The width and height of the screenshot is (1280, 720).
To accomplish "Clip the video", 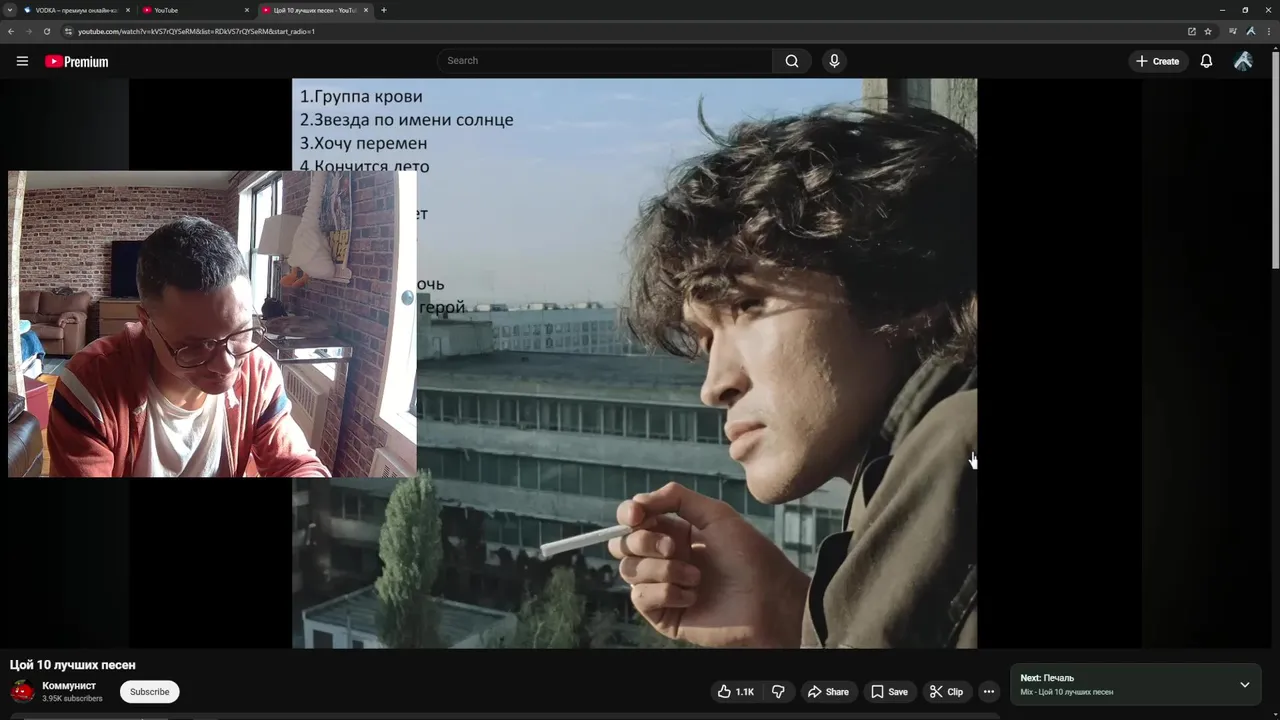I will (946, 691).
